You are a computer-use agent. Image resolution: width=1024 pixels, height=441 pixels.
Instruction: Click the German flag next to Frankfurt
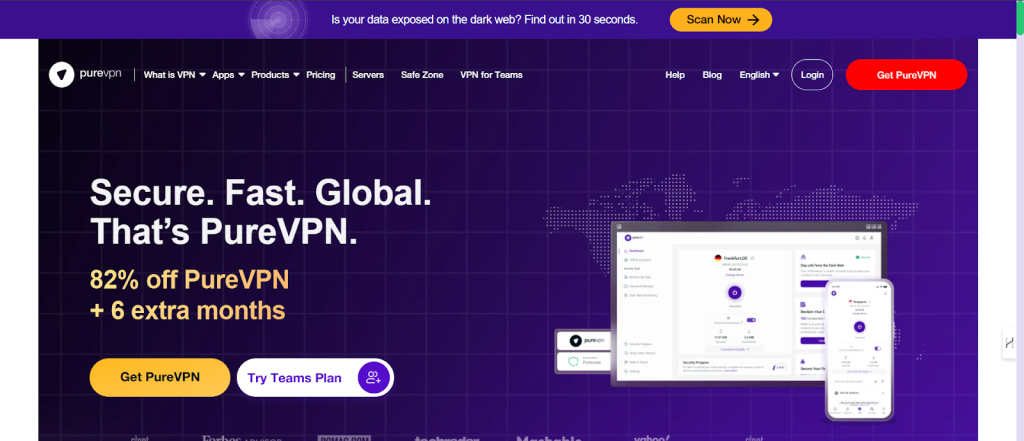click(717, 257)
